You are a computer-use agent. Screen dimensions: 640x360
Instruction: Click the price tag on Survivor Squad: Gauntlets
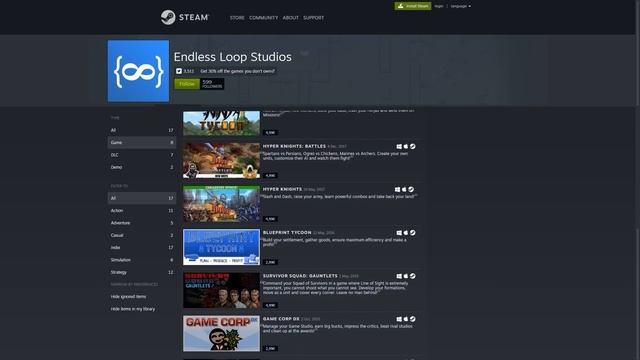(271, 305)
